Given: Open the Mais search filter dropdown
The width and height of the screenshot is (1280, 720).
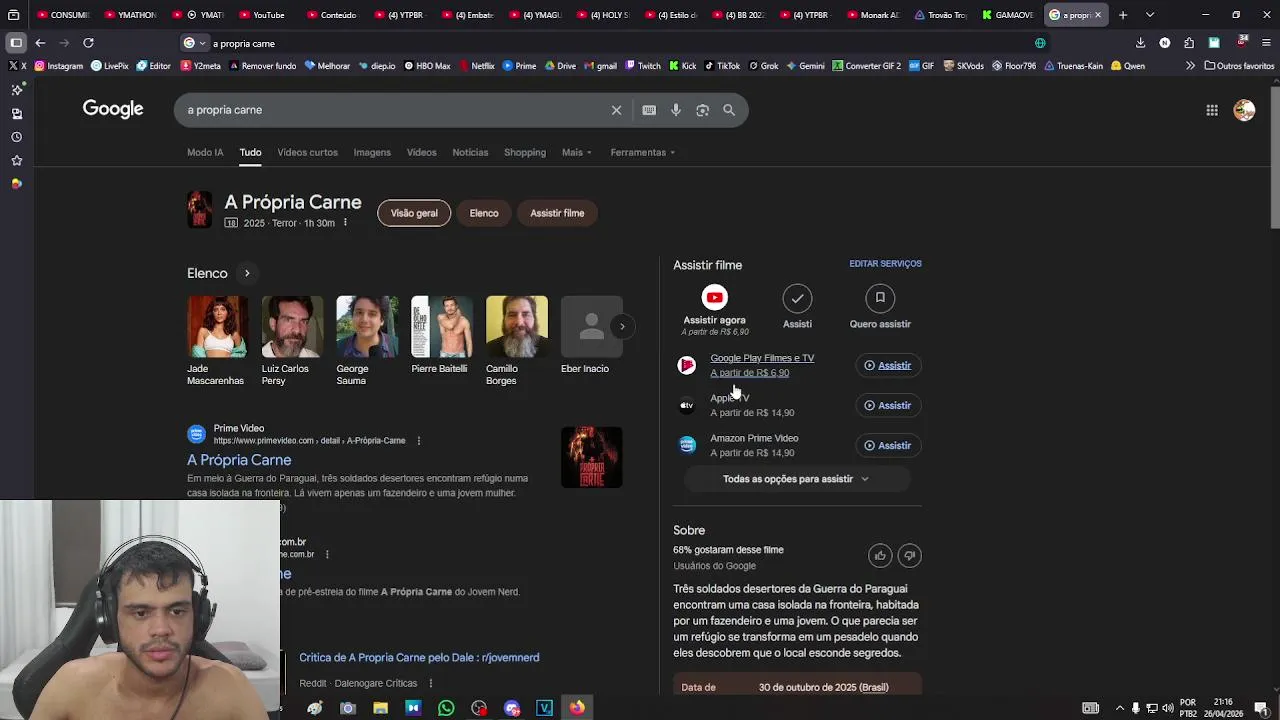Looking at the screenshot, I should click(x=577, y=153).
